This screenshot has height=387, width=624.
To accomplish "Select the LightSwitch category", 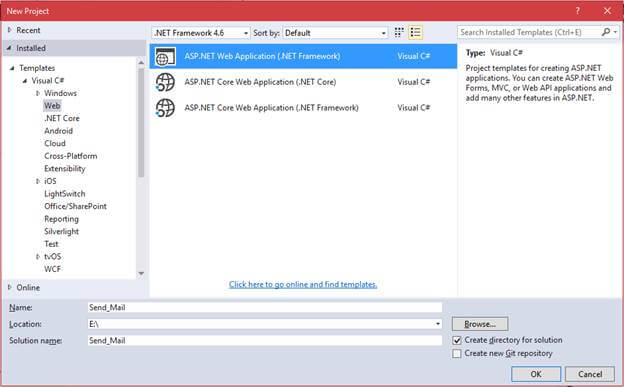I will [65, 194].
